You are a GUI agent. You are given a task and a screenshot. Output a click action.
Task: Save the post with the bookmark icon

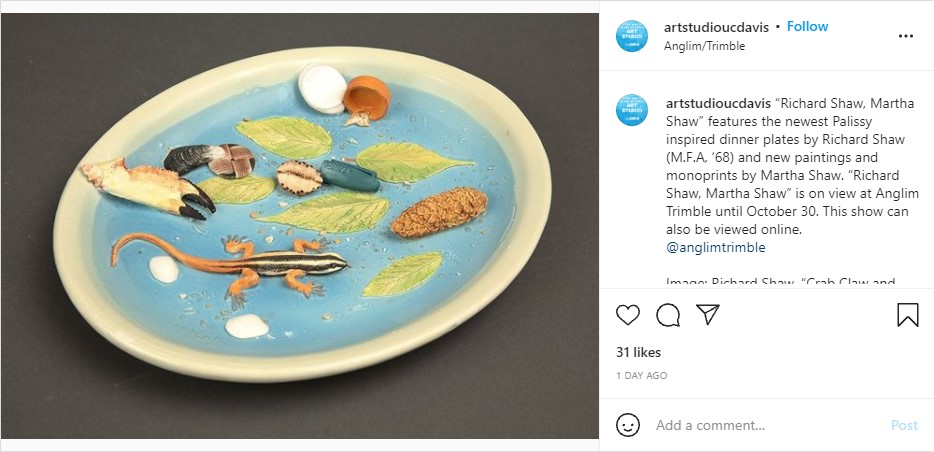[x=907, y=316]
